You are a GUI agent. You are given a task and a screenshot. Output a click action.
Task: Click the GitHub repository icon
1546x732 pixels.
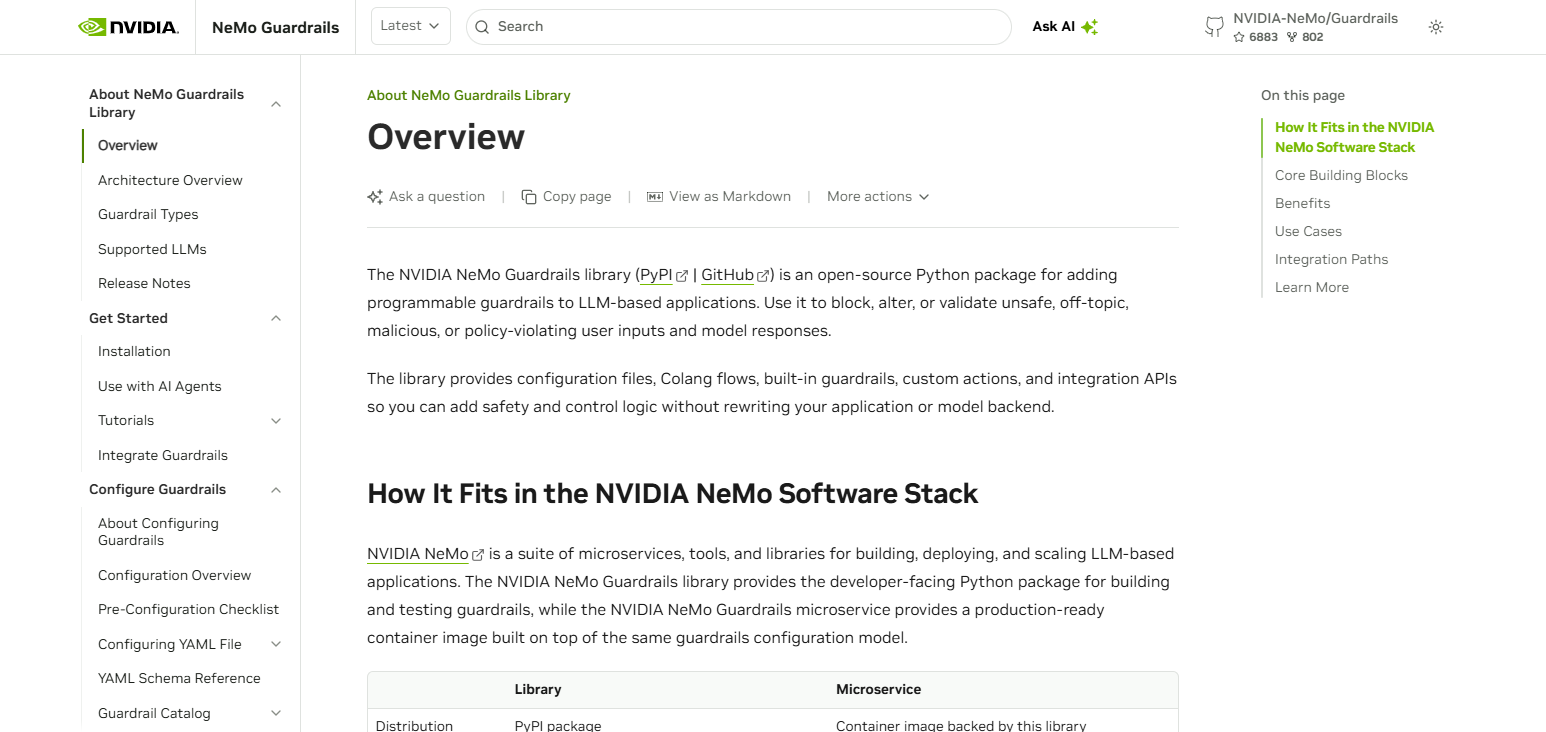tap(1214, 27)
